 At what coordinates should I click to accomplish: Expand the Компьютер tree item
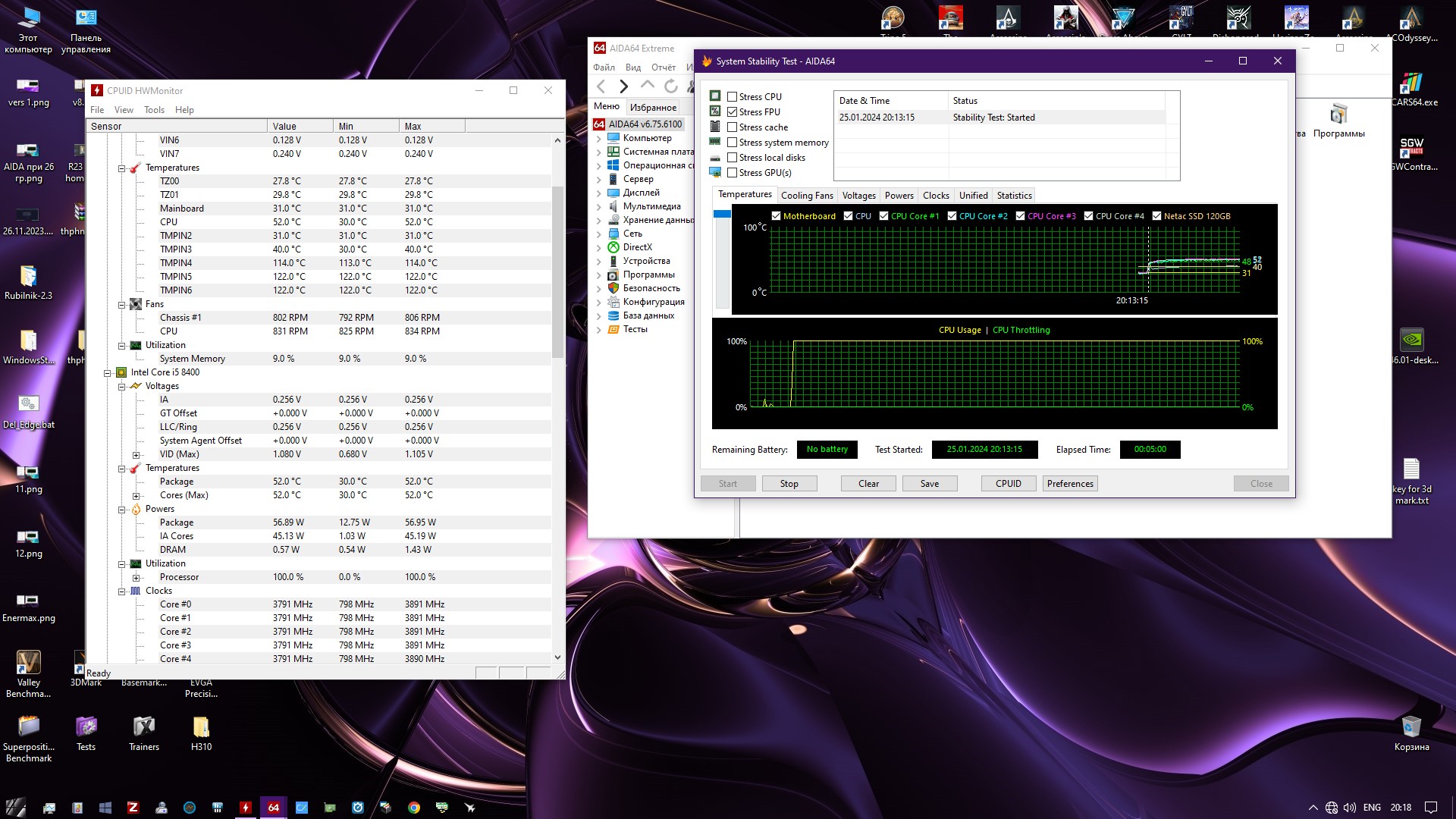tap(599, 139)
